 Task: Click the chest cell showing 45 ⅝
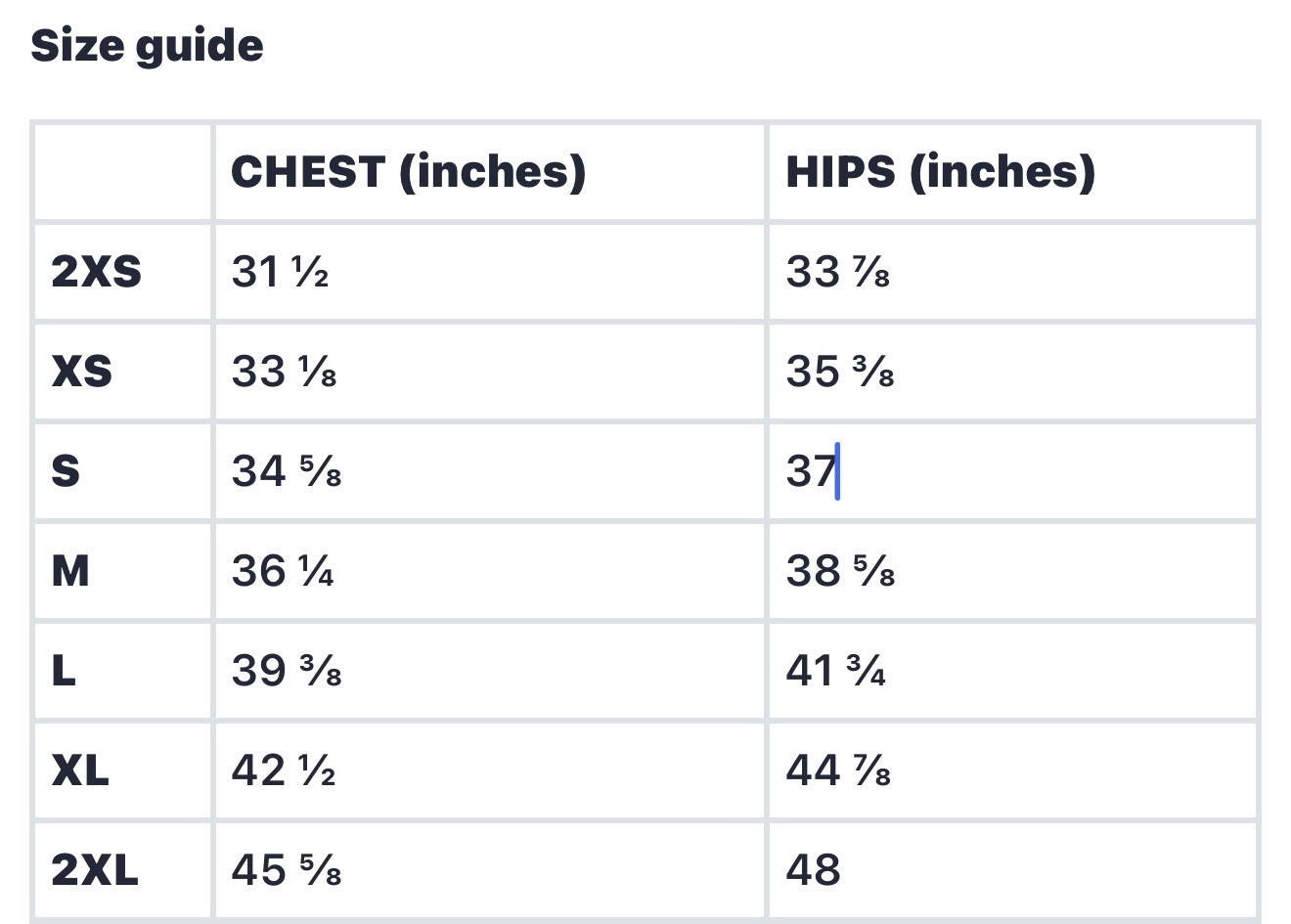click(489, 870)
